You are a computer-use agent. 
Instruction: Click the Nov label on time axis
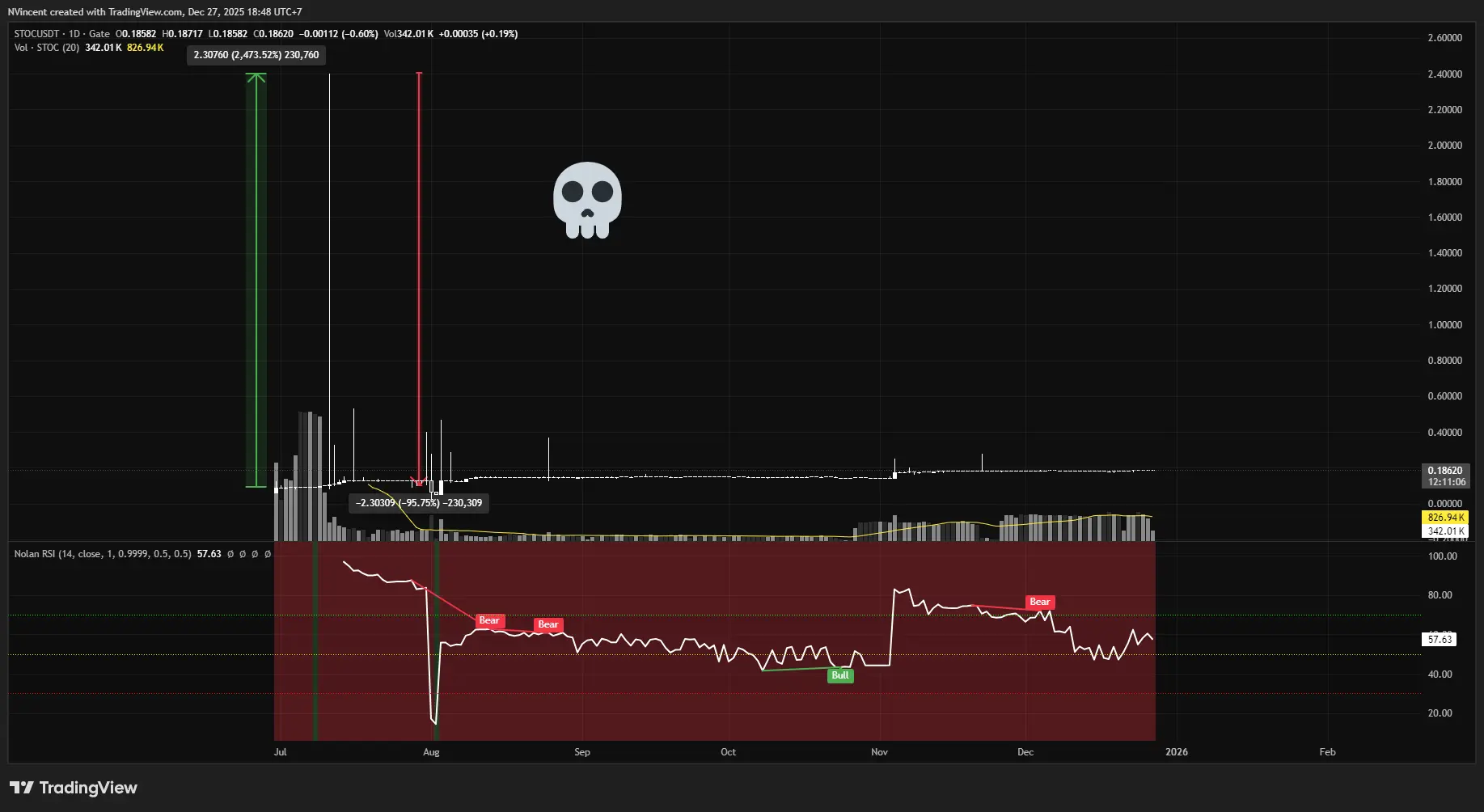click(879, 752)
